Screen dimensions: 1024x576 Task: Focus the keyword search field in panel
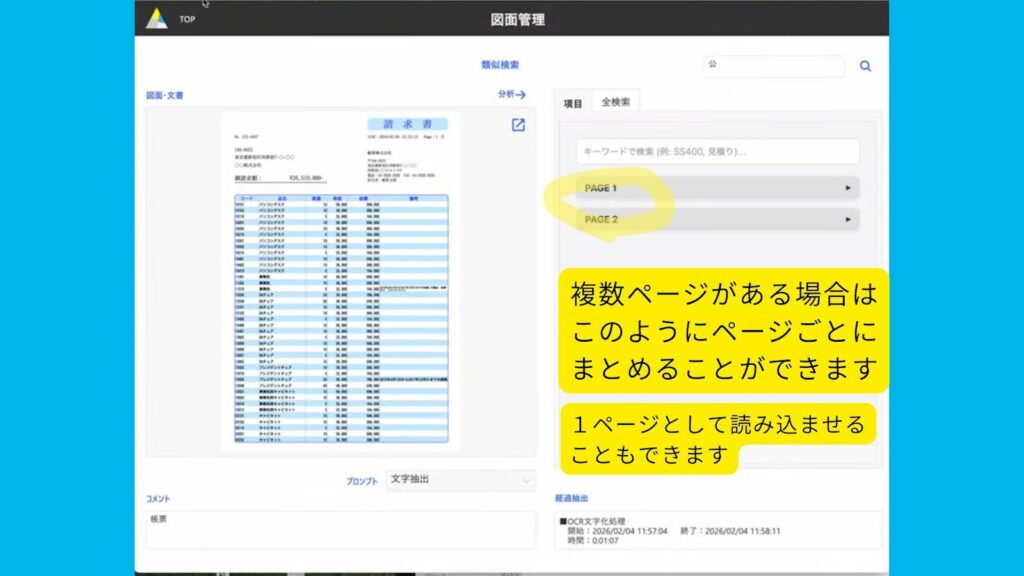click(718, 151)
